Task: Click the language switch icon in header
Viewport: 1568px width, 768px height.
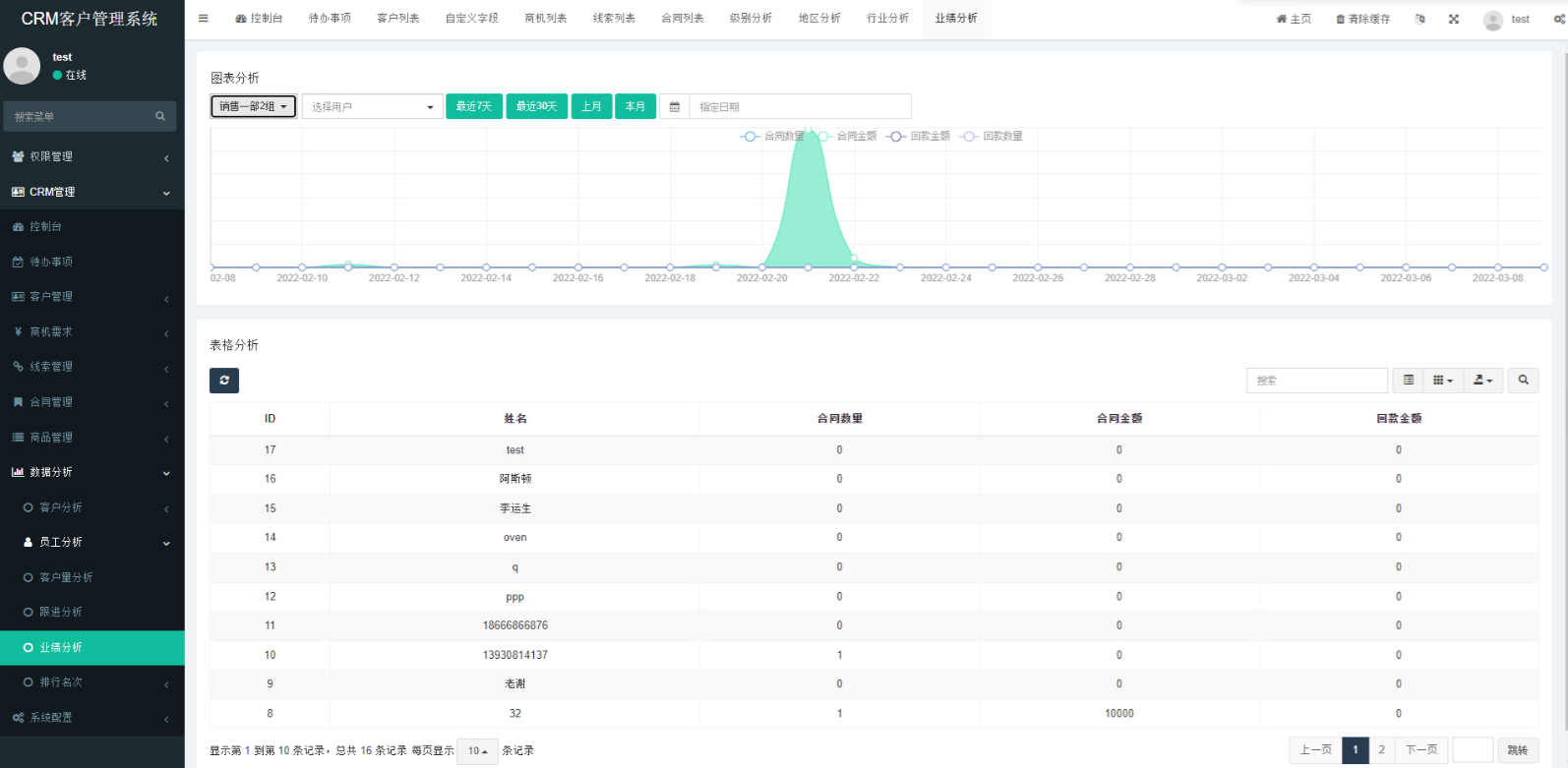Action: 1419,19
